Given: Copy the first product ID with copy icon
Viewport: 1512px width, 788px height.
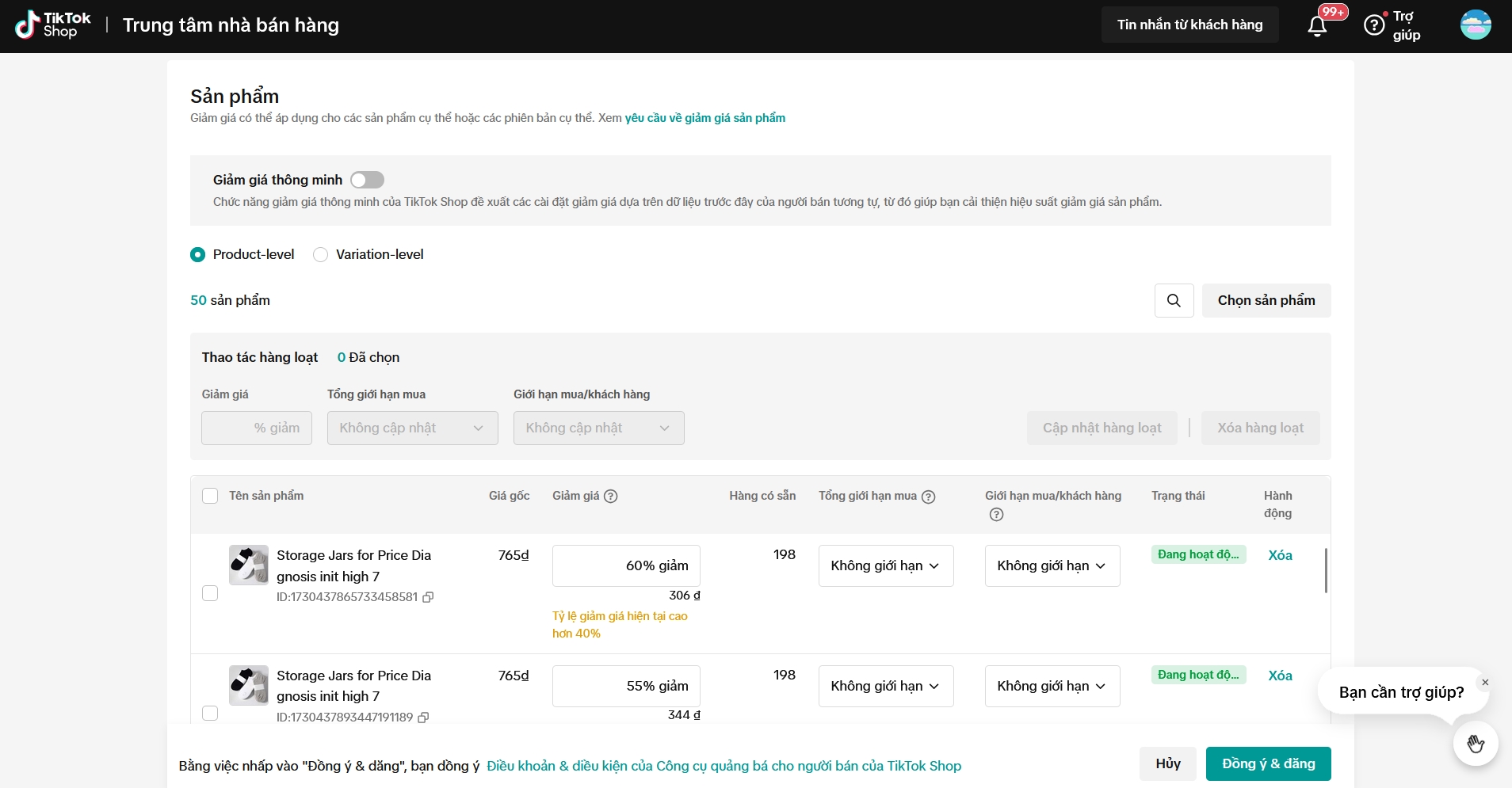Looking at the screenshot, I should click(428, 597).
